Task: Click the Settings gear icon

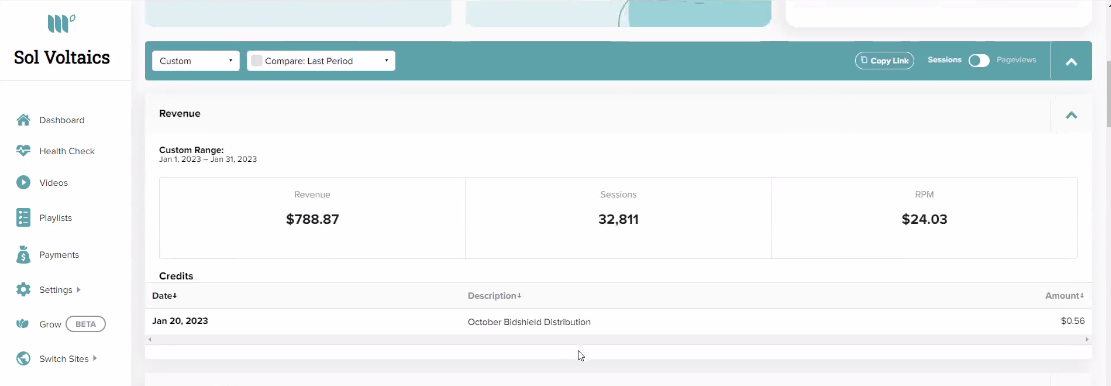Action: click(x=23, y=290)
